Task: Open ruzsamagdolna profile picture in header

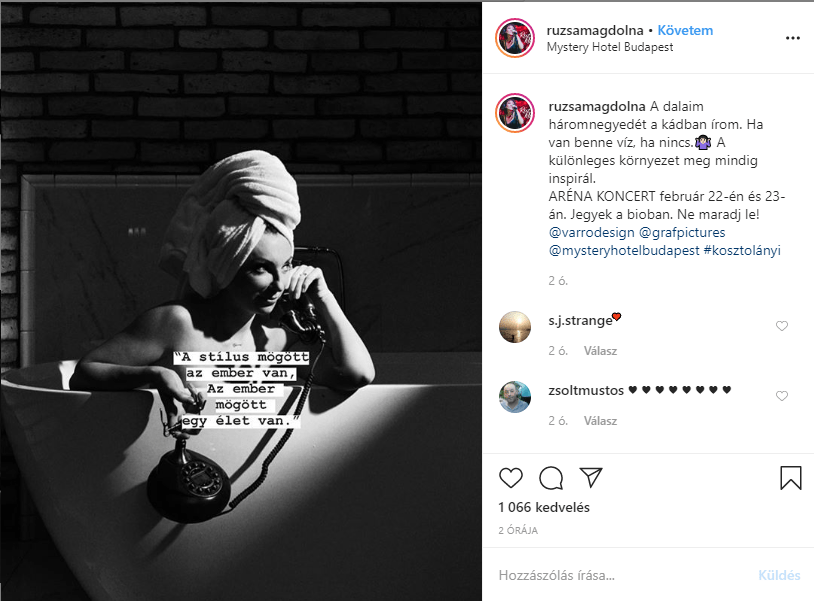Action: (x=515, y=38)
